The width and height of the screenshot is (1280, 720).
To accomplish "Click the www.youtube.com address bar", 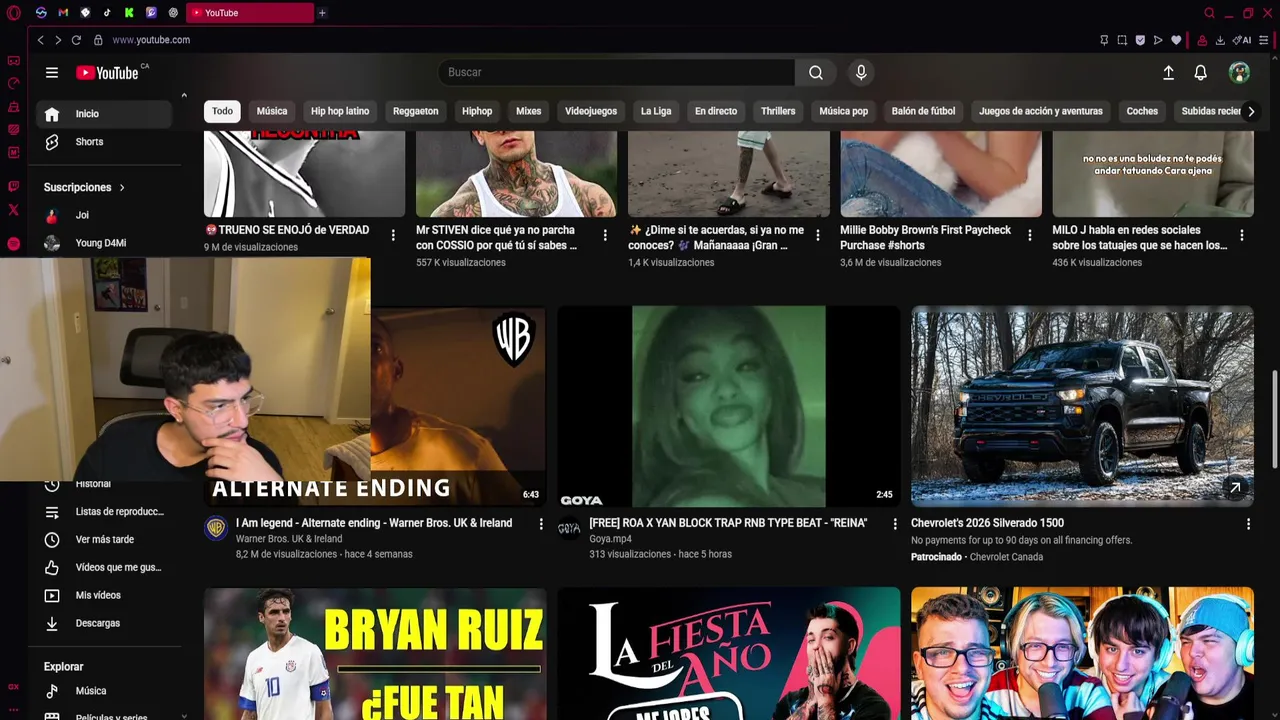I will pos(151,40).
